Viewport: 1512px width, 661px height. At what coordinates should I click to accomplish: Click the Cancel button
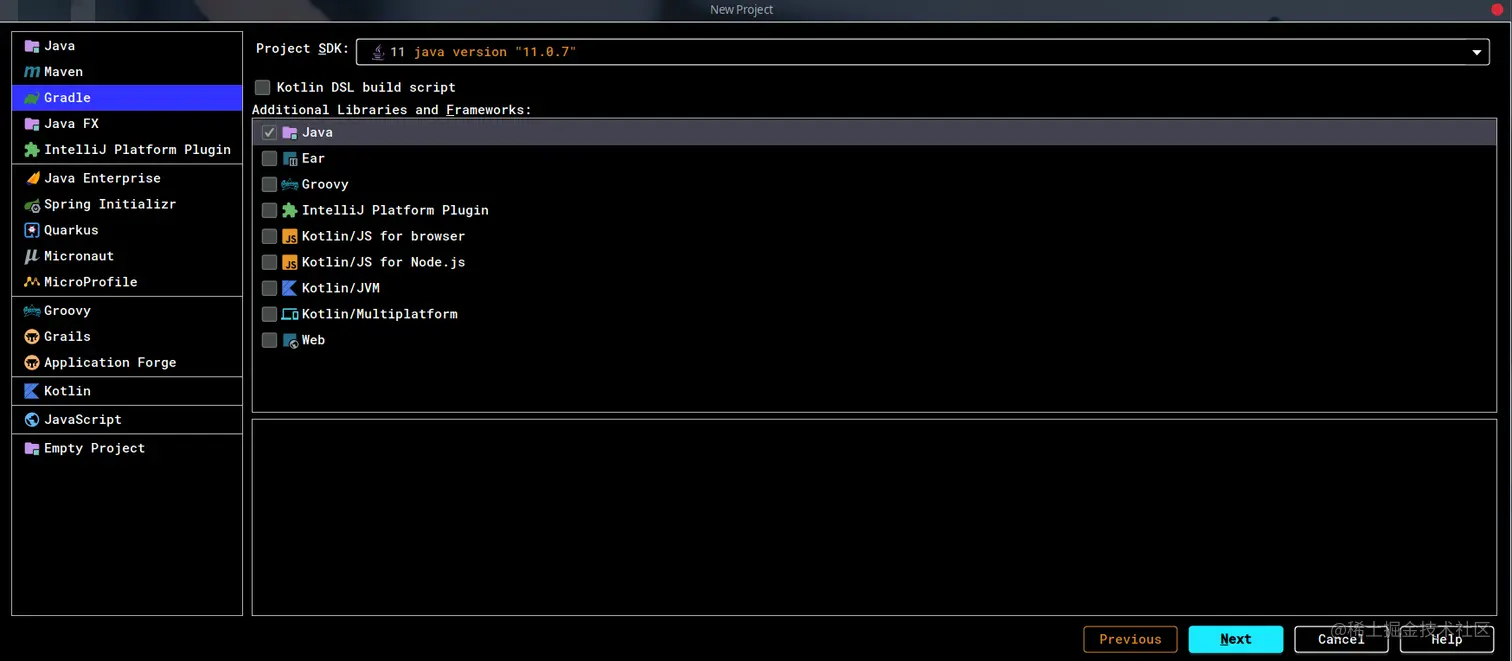point(1341,639)
